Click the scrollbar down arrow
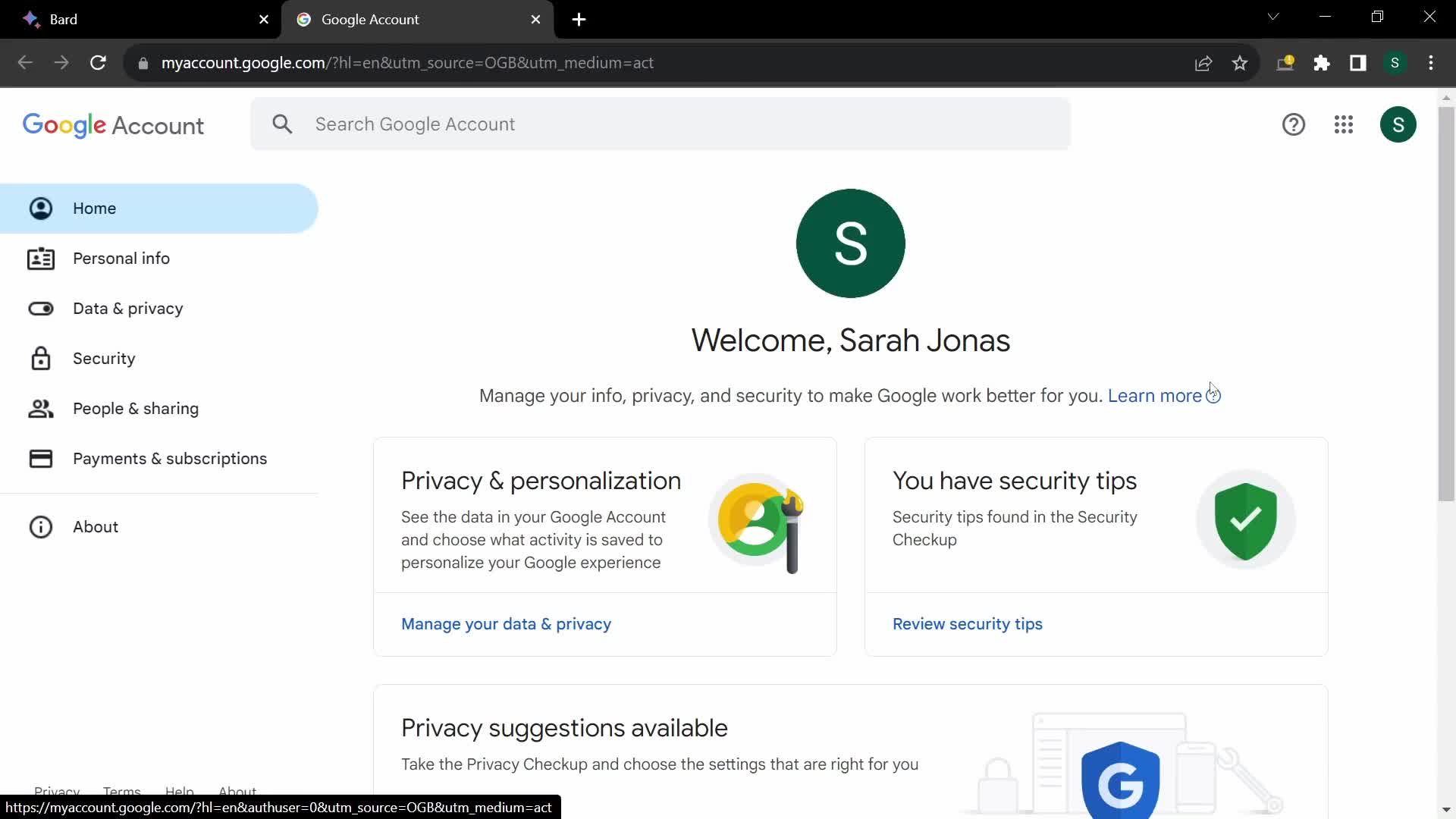The height and width of the screenshot is (819, 1456). (x=1446, y=810)
